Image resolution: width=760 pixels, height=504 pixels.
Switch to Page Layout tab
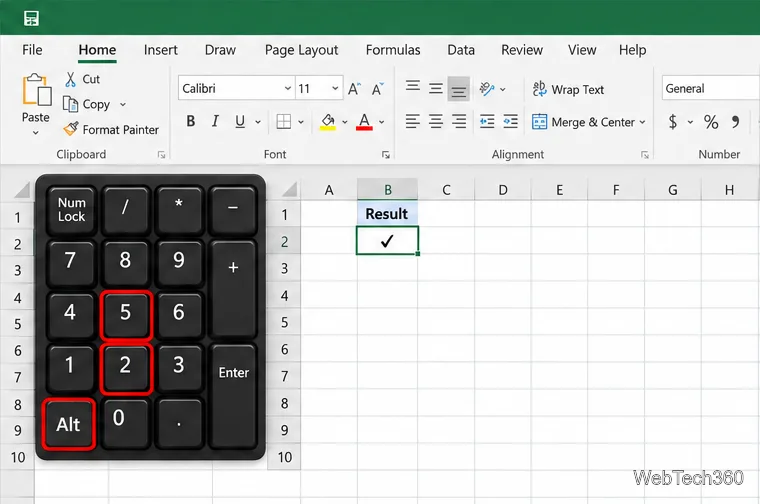[301, 50]
